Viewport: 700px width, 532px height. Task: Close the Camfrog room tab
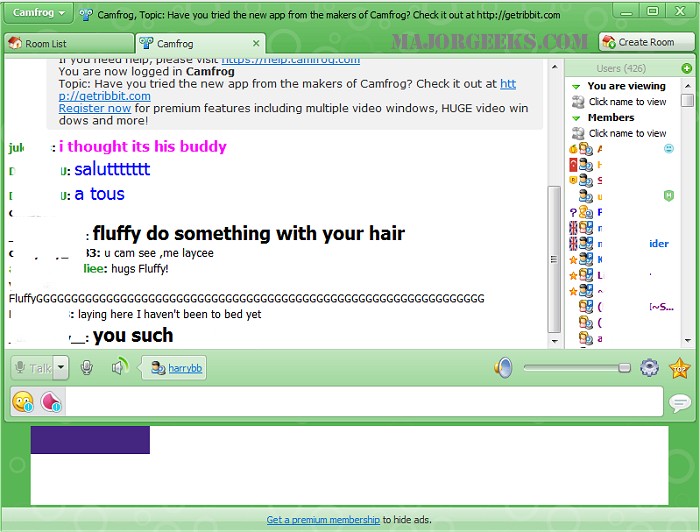(256, 43)
